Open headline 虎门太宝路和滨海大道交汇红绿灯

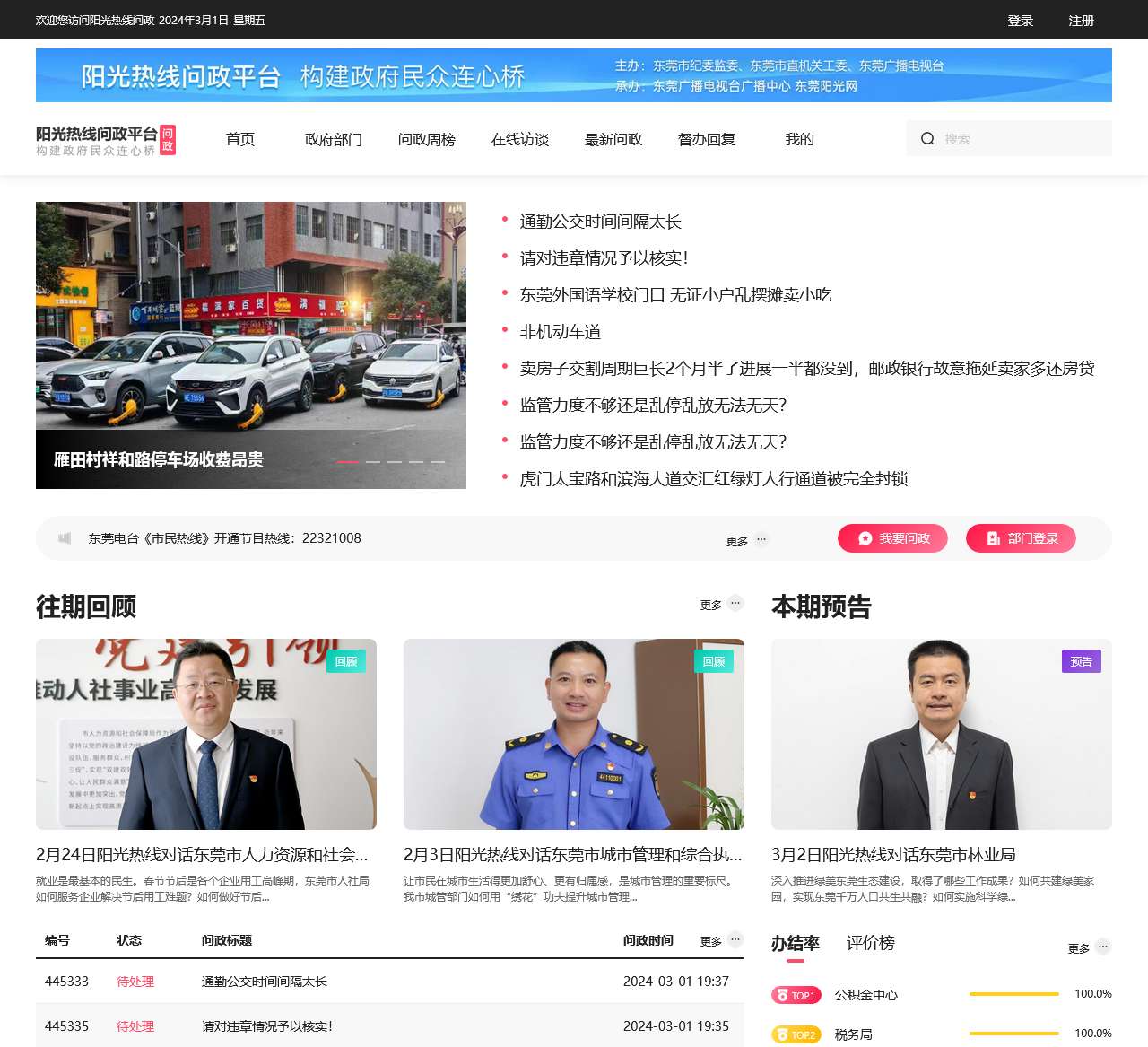click(x=714, y=479)
